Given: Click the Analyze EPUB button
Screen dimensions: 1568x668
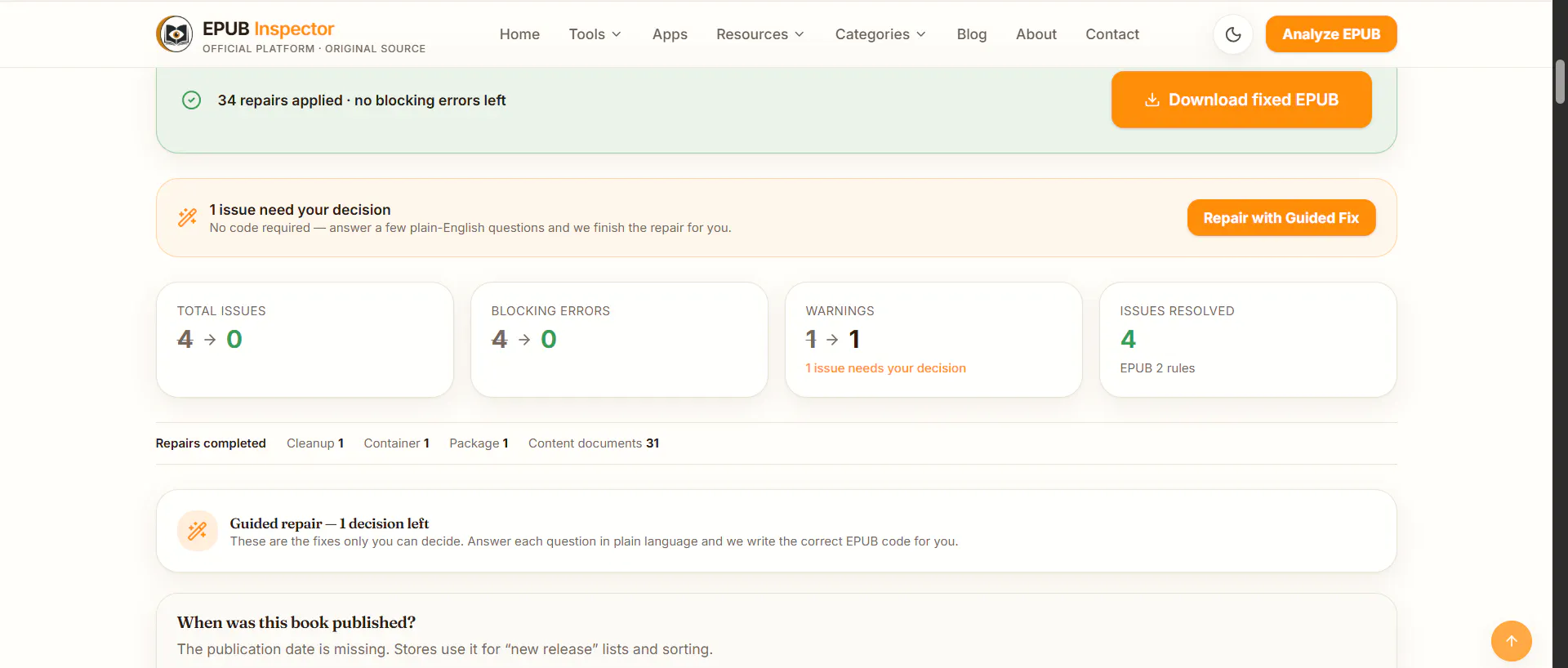Looking at the screenshot, I should click(1331, 34).
